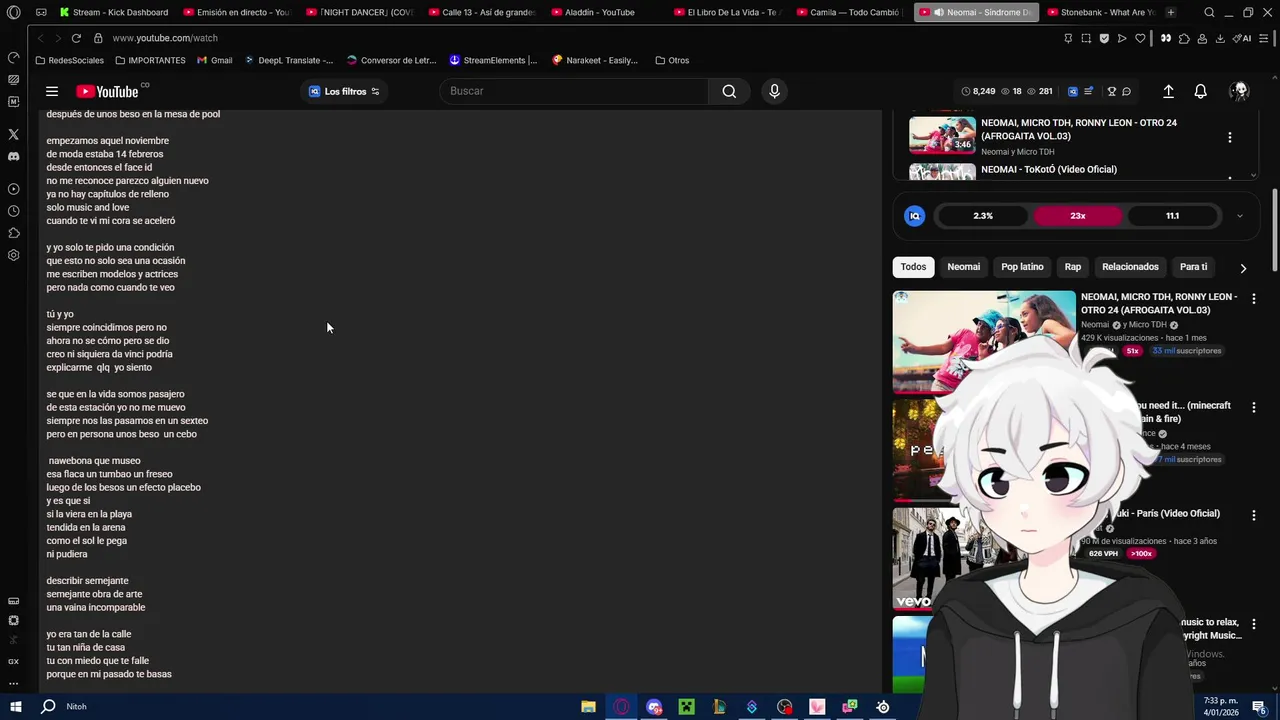Viewport: 1280px width, 720px height.
Task: Start voice search with the microphone icon
Action: (x=774, y=91)
